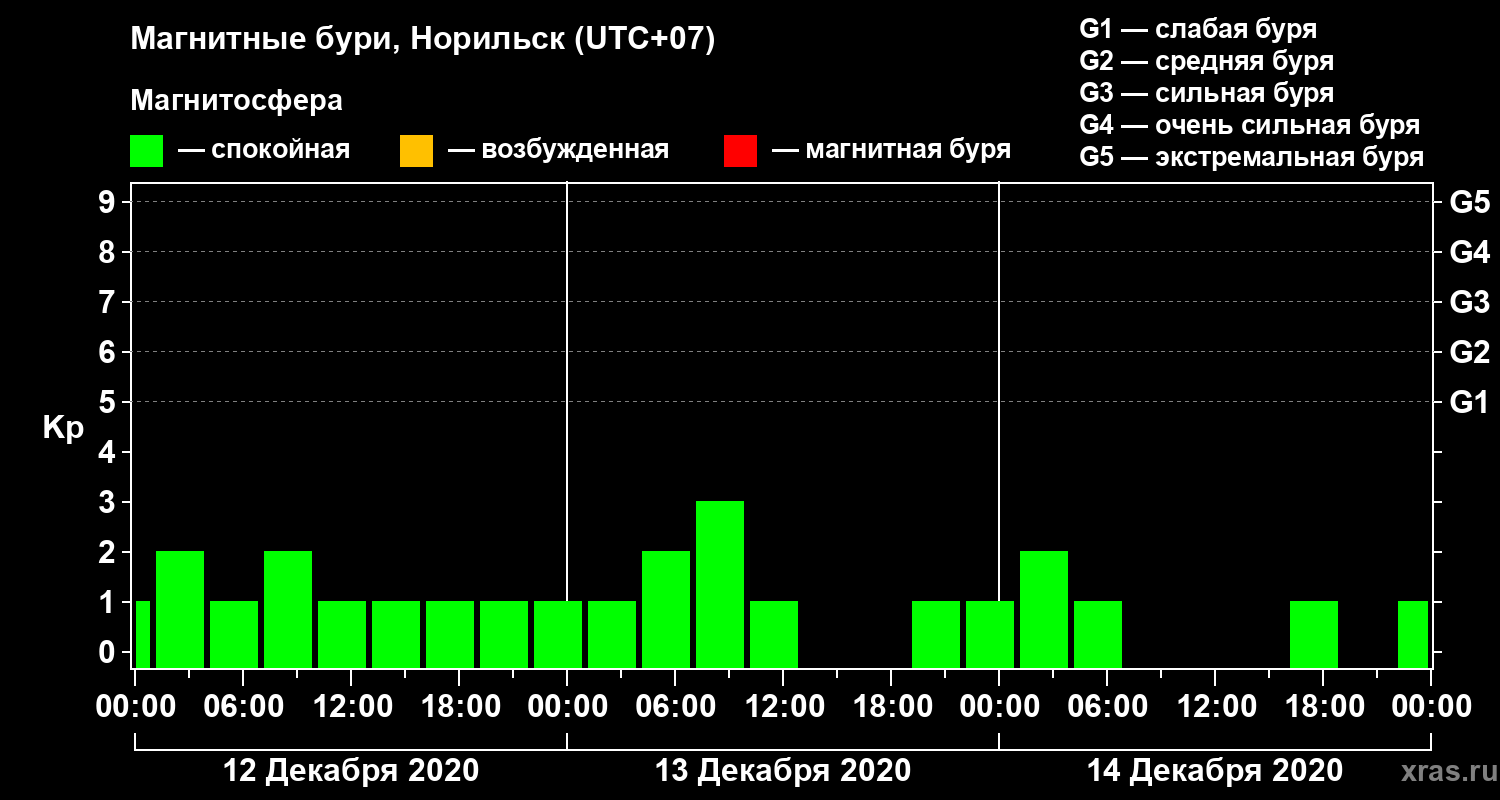Click the G1 right axis label
Viewport: 1500px width, 800px height.
(x=1469, y=402)
